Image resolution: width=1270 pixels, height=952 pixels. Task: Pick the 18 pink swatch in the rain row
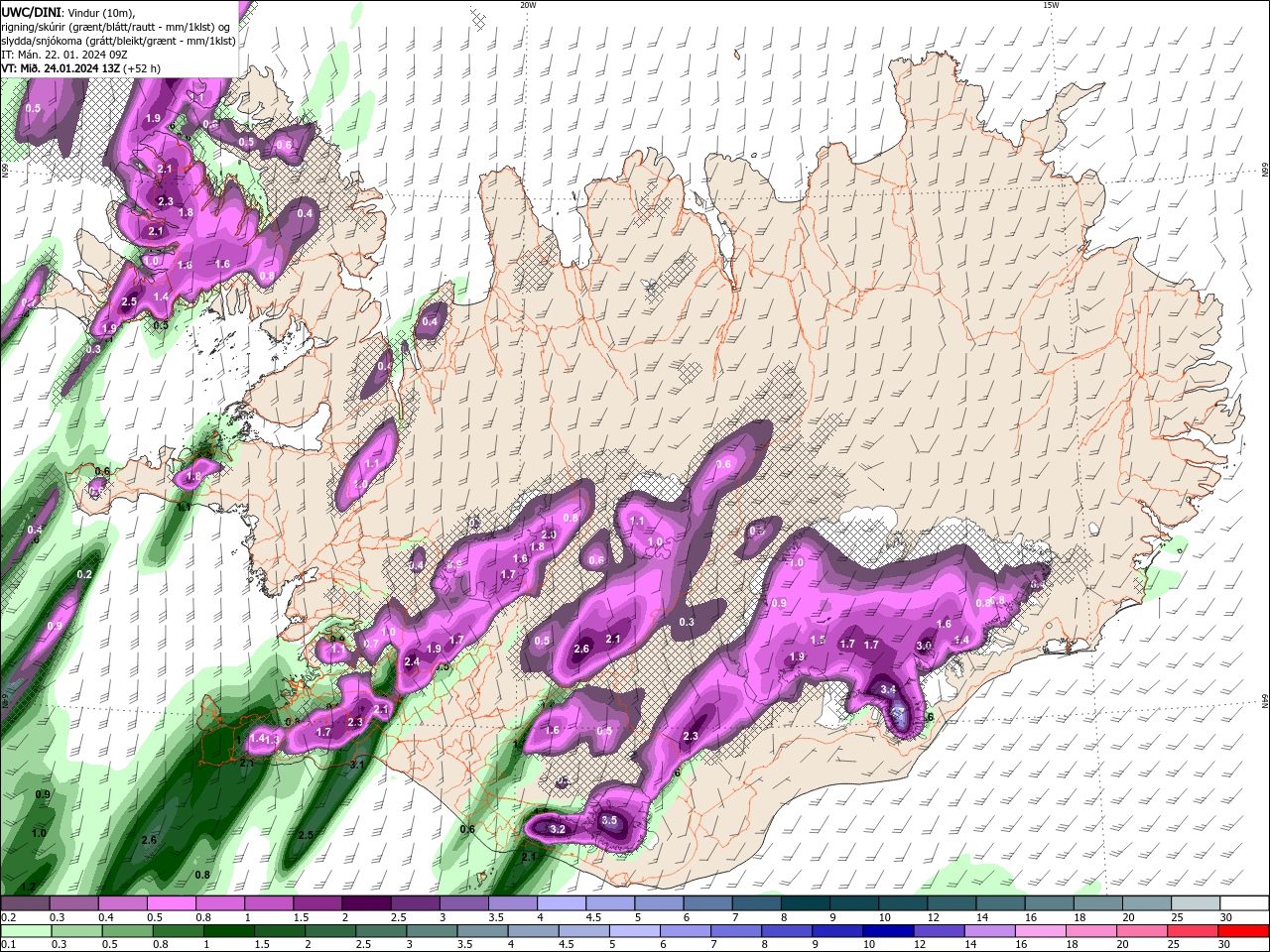click(x=1092, y=931)
